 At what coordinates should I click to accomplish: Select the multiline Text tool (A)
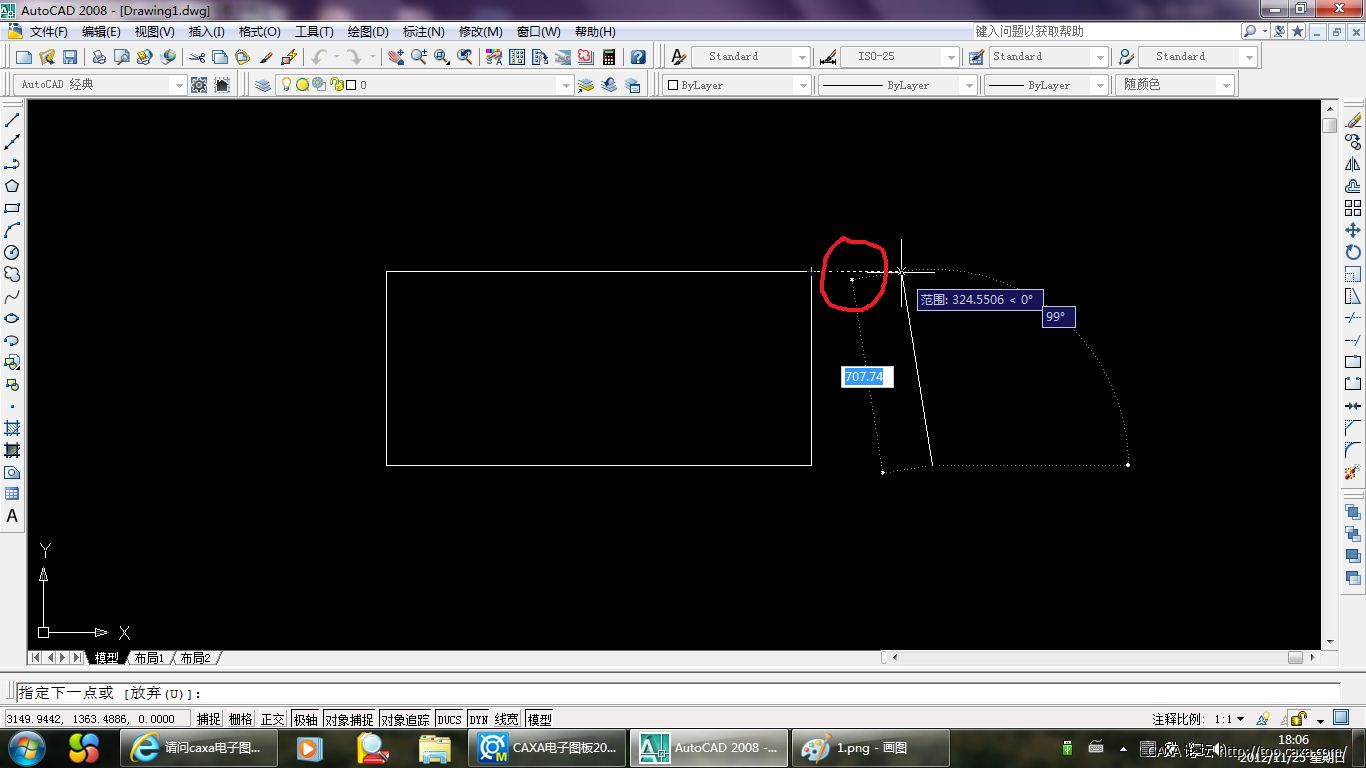12,516
